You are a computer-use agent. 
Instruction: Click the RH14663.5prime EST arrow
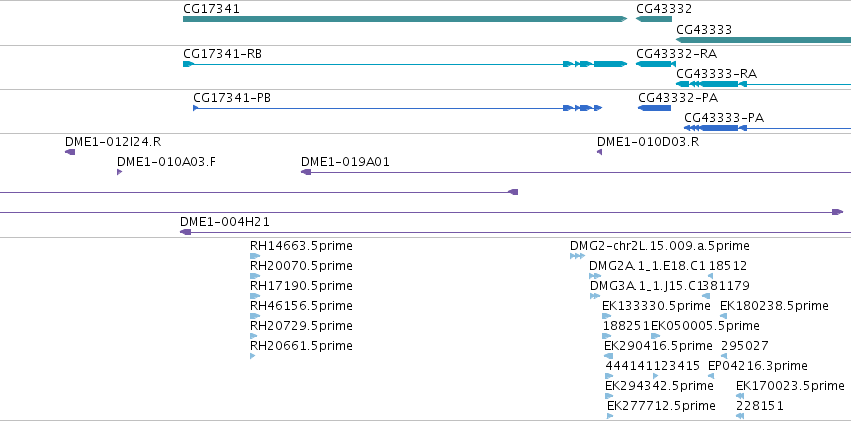point(255,256)
